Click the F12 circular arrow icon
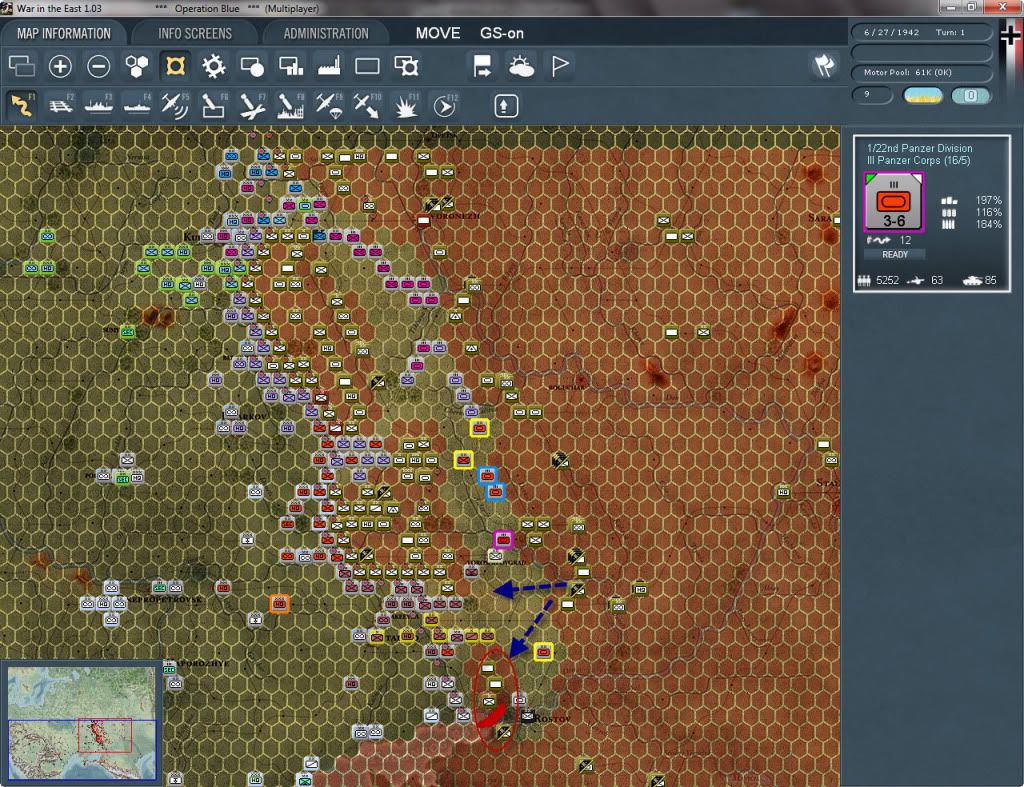1024x787 pixels. pos(445,105)
